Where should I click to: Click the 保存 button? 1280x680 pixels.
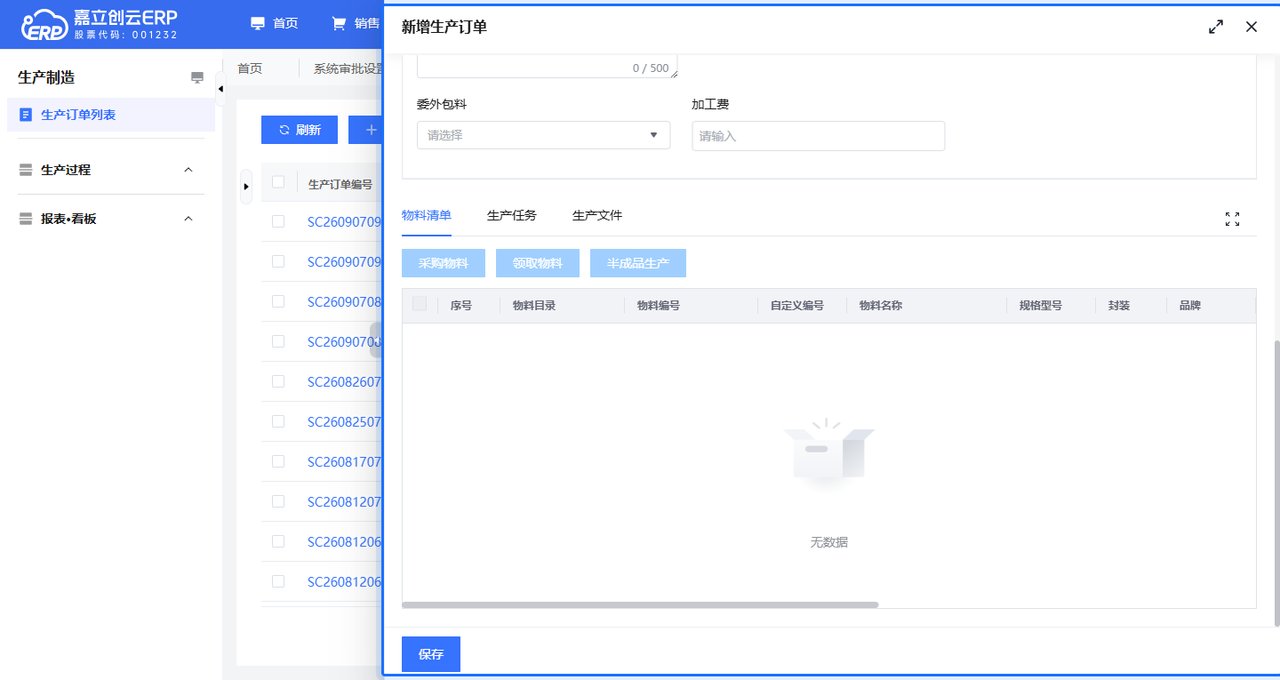tap(431, 654)
